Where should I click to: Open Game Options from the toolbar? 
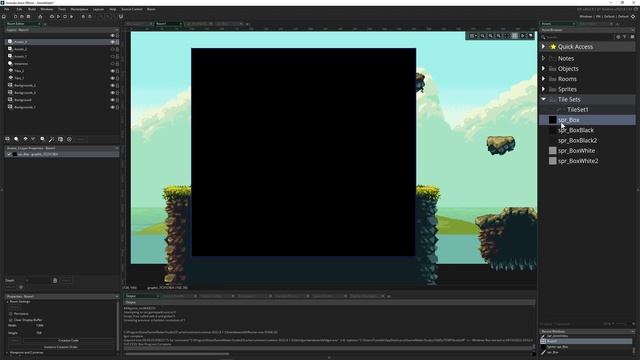pyautogui.click(x=83, y=17)
